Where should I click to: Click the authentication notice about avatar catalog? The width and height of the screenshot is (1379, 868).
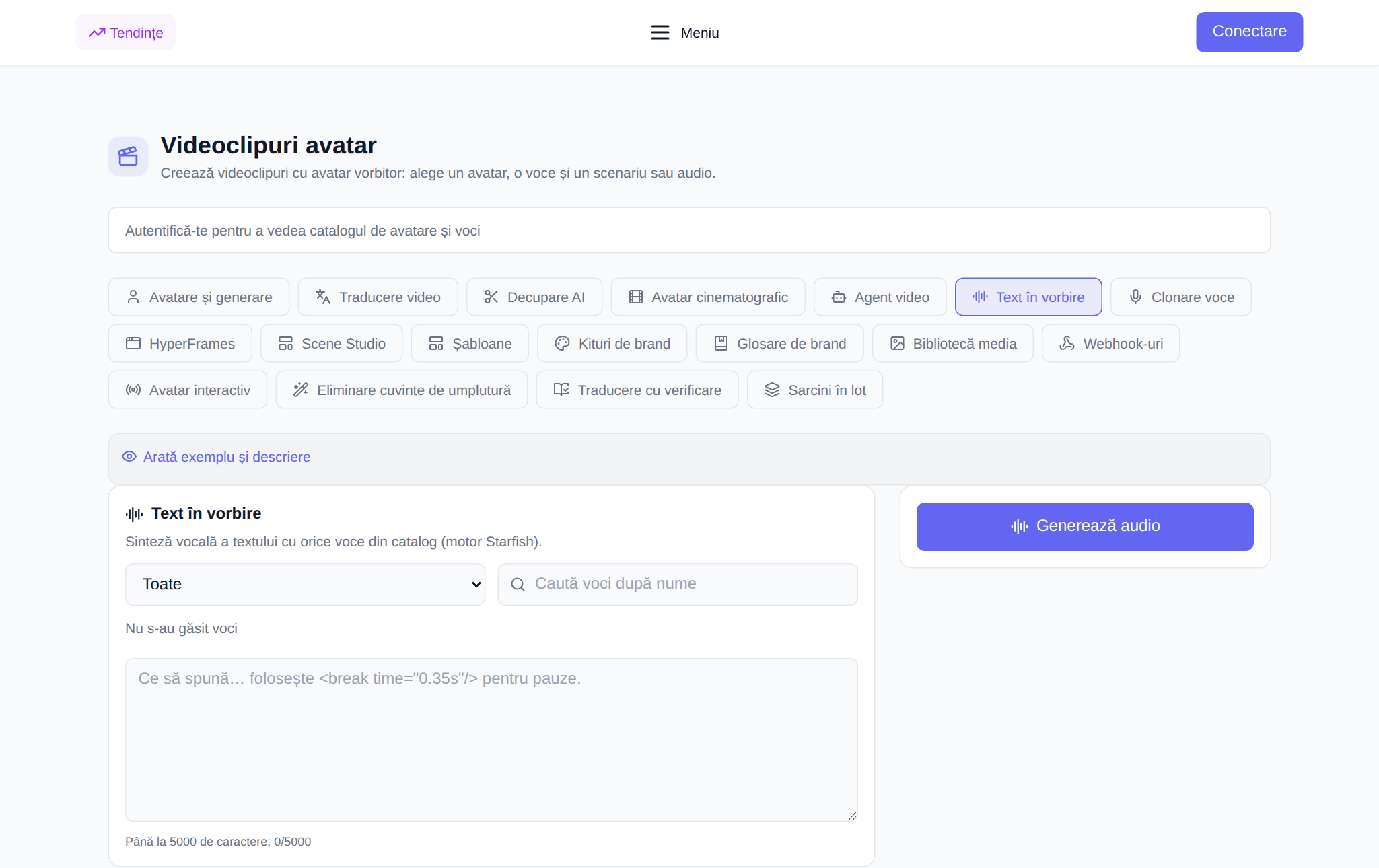(x=689, y=230)
